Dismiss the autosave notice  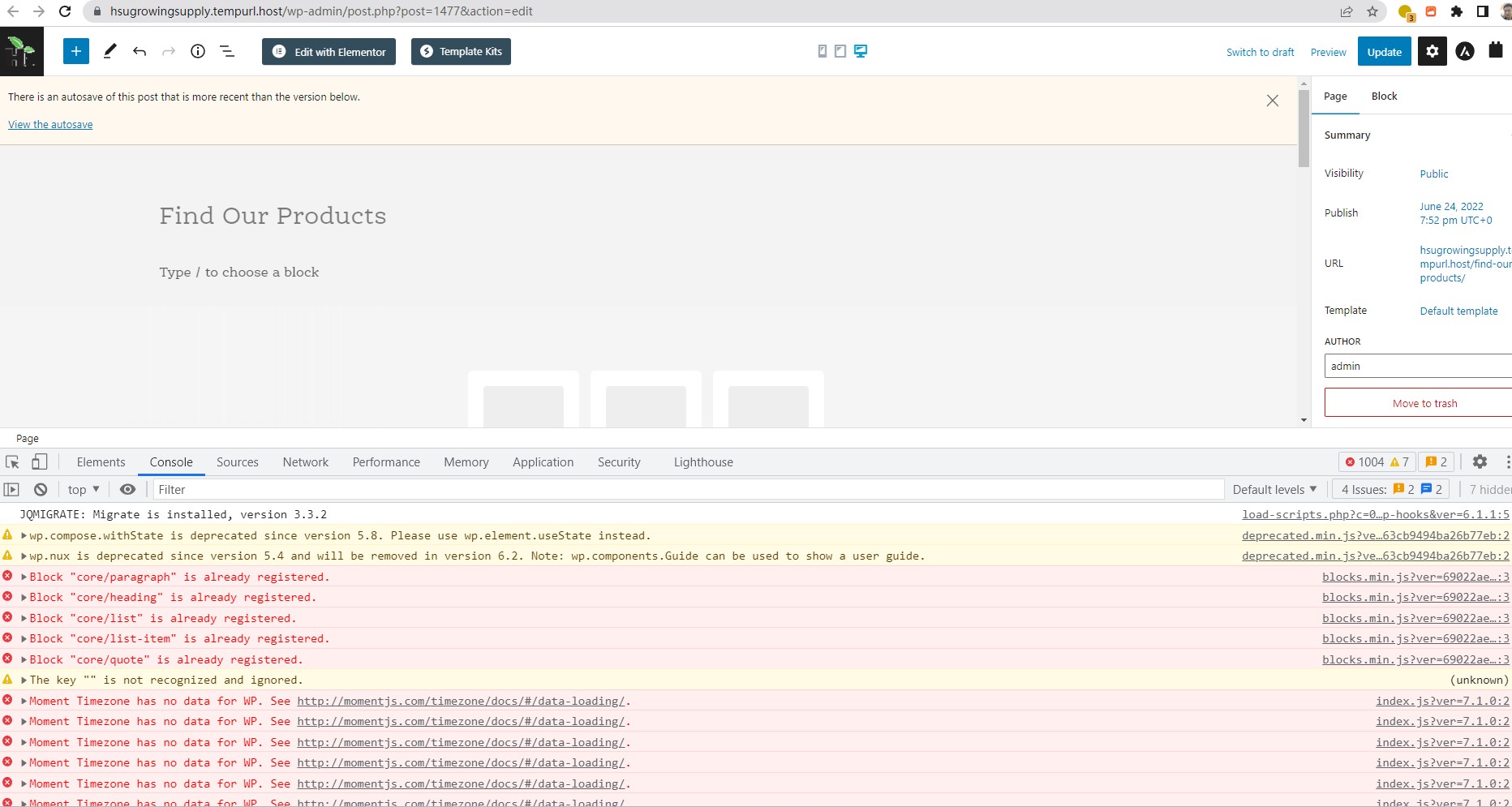coord(1273,101)
